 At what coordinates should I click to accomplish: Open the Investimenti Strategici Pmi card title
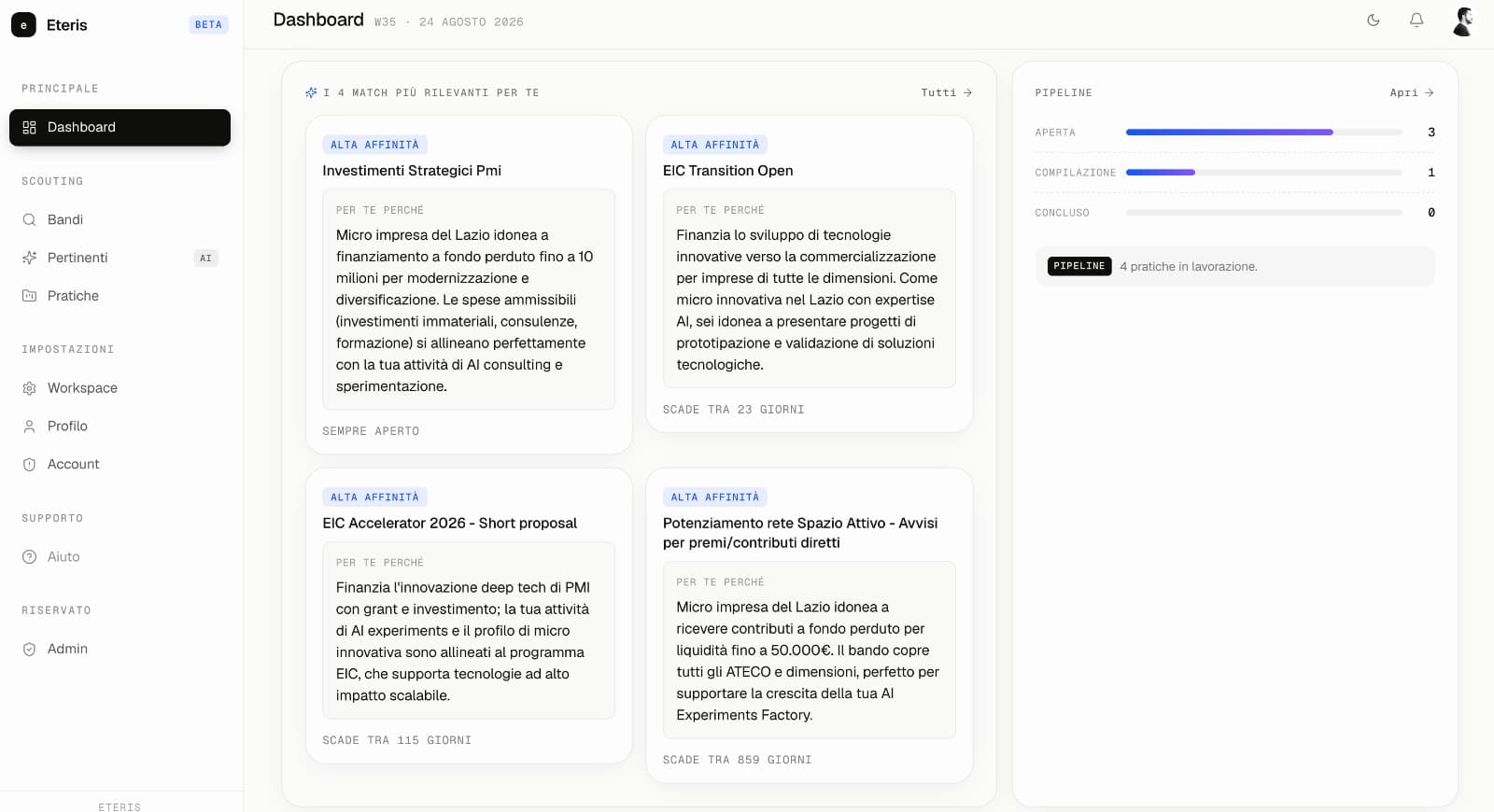pos(412,171)
